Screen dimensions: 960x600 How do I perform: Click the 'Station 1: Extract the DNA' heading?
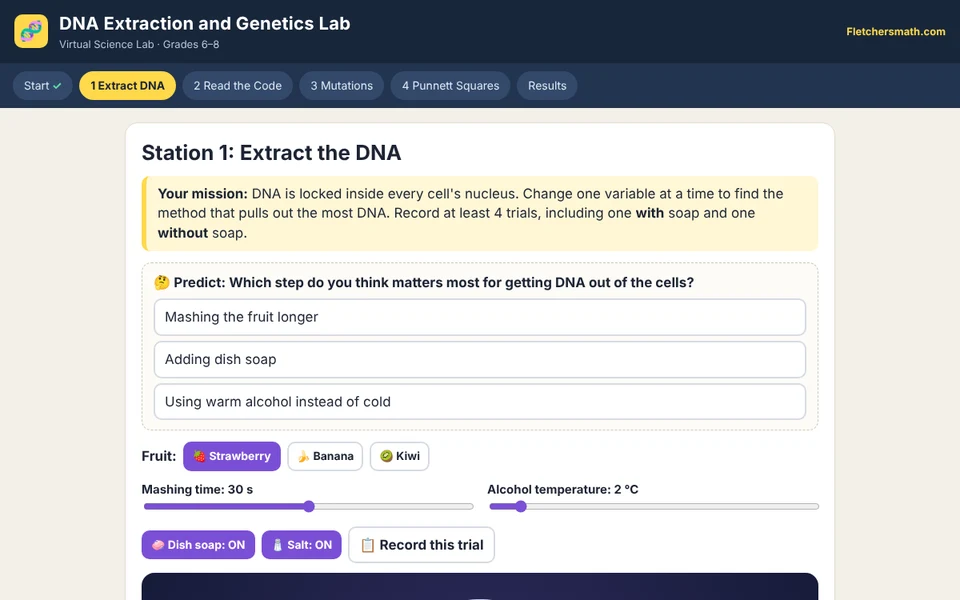271,152
